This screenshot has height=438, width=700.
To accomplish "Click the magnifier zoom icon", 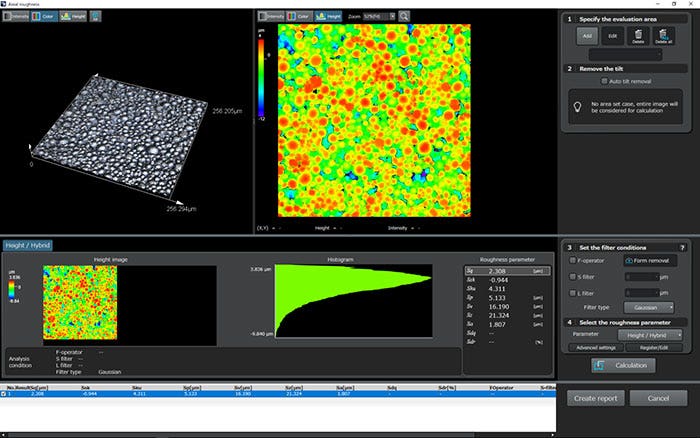I will tap(404, 17).
